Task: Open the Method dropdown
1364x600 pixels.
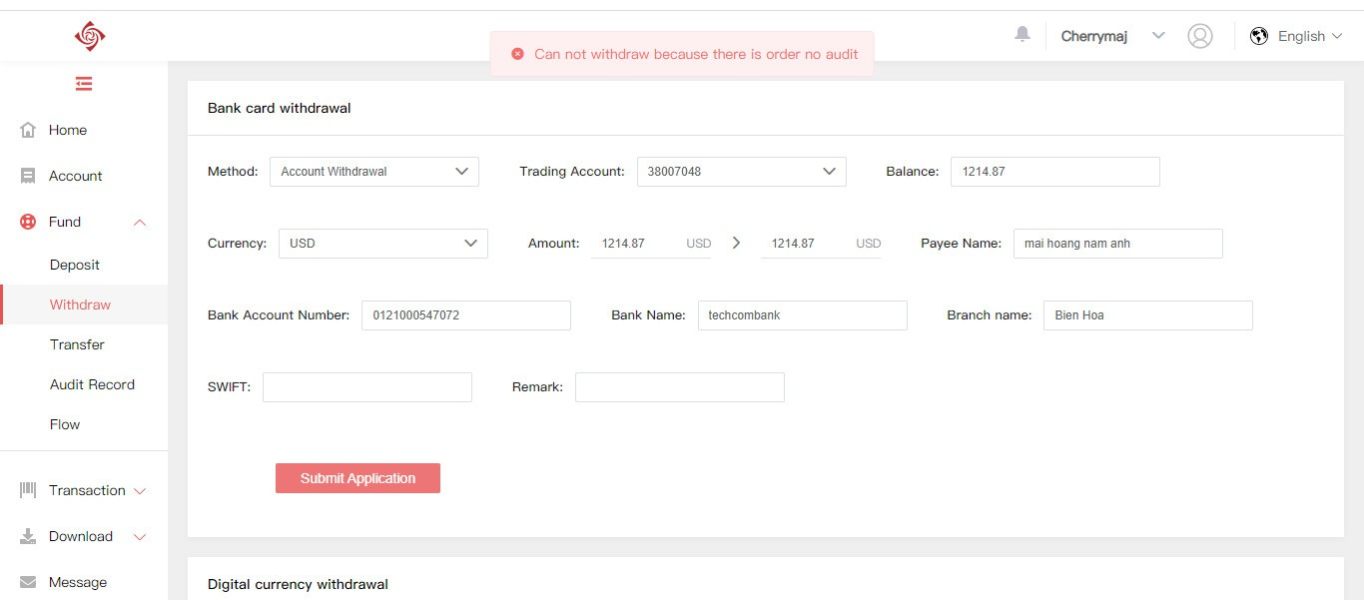Action: [374, 172]
